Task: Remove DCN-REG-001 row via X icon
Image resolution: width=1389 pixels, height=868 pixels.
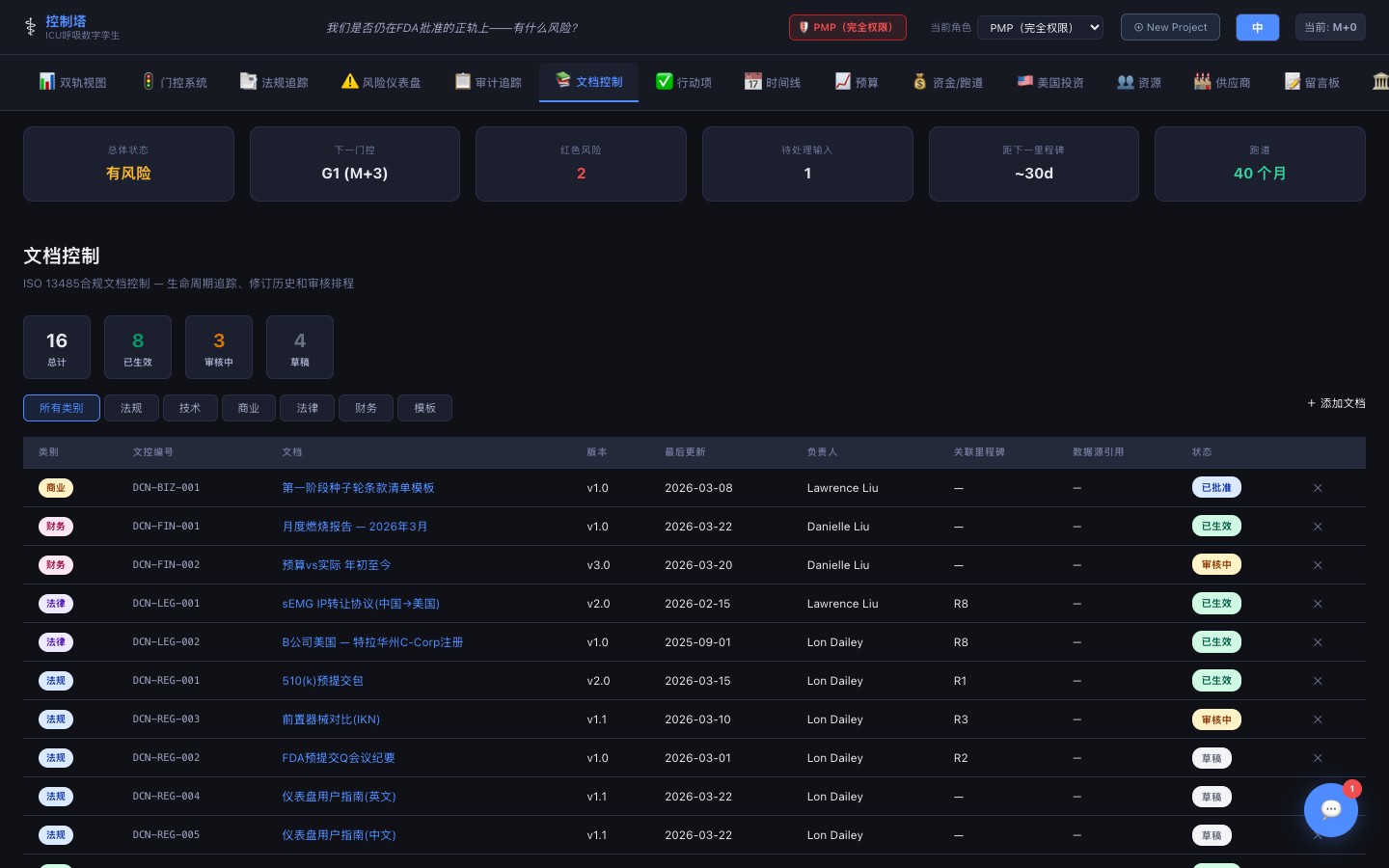Action: (x=1318, y=681)
